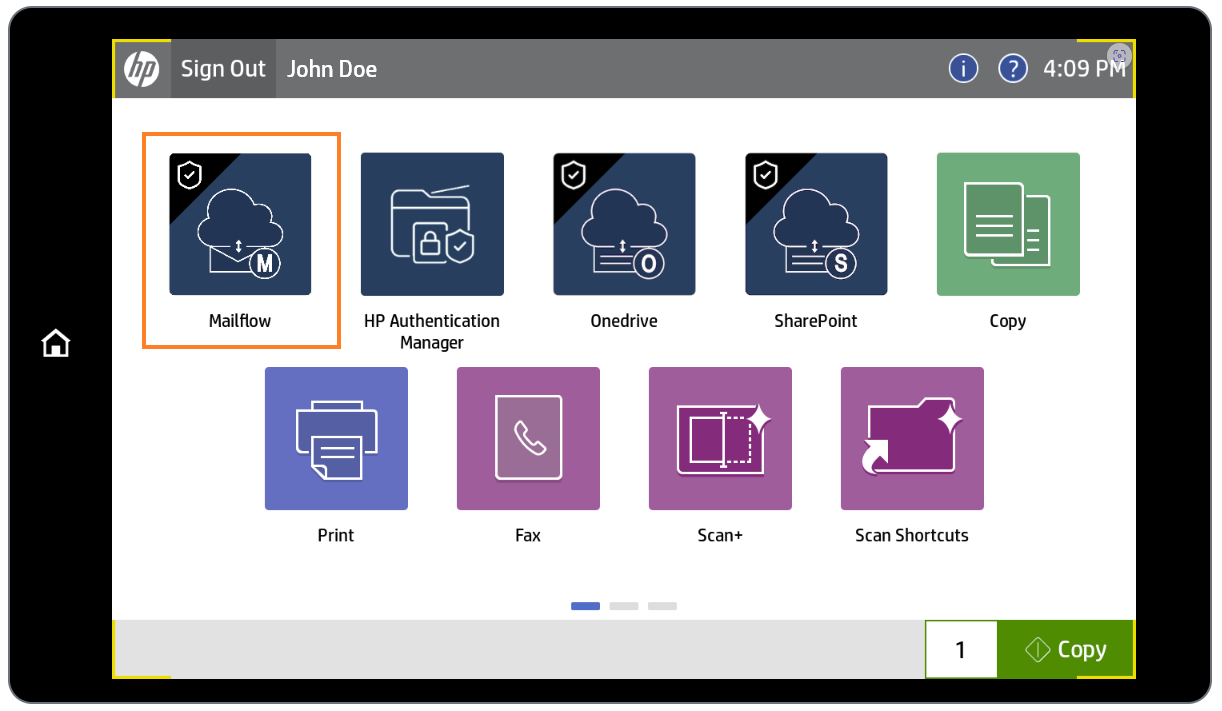The image size is (1222, 711).
Task: Open Scan Shortcuts tile
Action: (912, 438)
